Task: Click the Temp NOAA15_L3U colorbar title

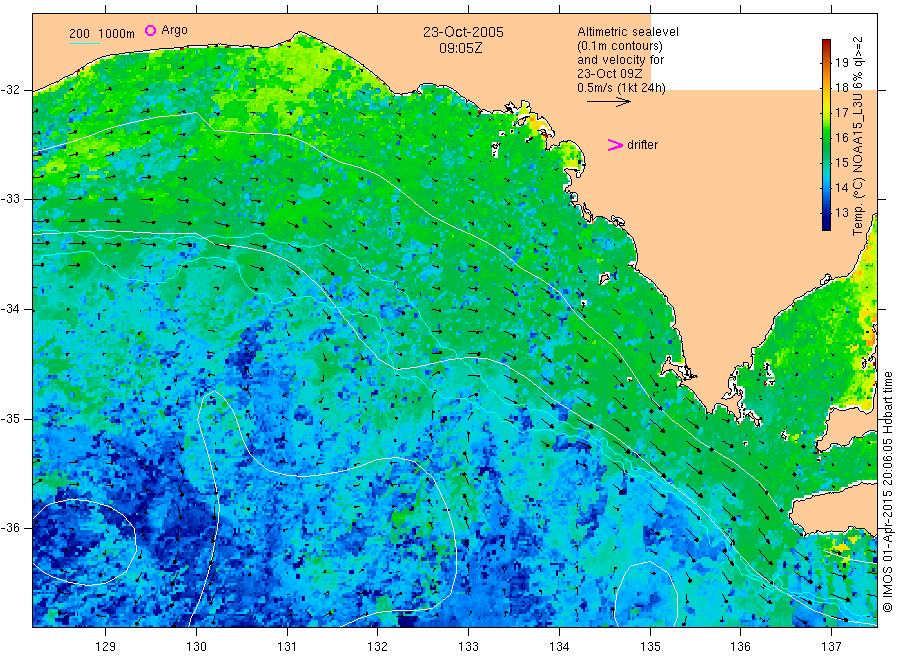Action: pyautogui.click(x=858, y=136)
